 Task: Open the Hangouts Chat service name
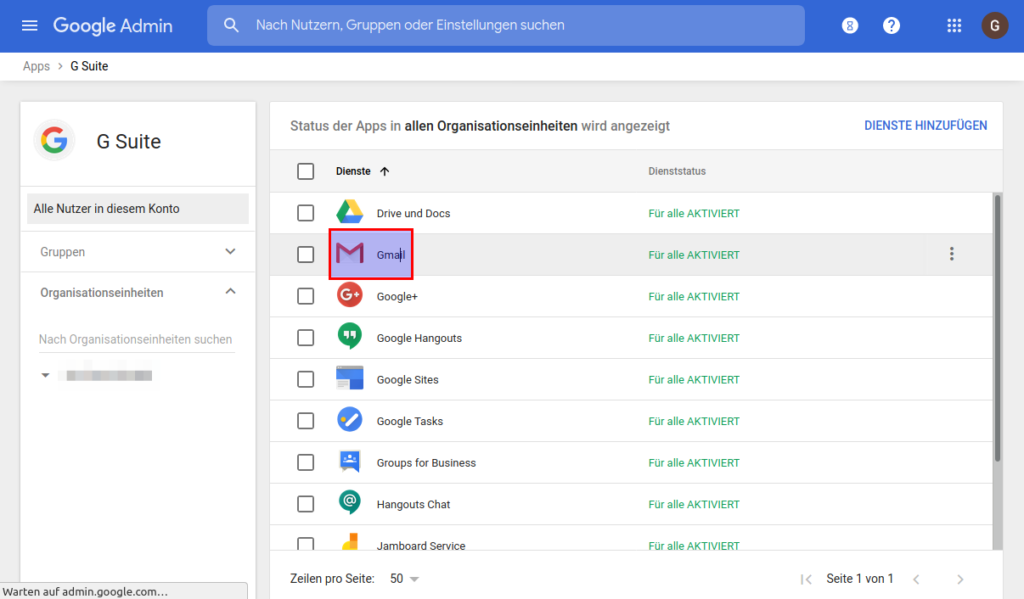[x=413, y=504]
